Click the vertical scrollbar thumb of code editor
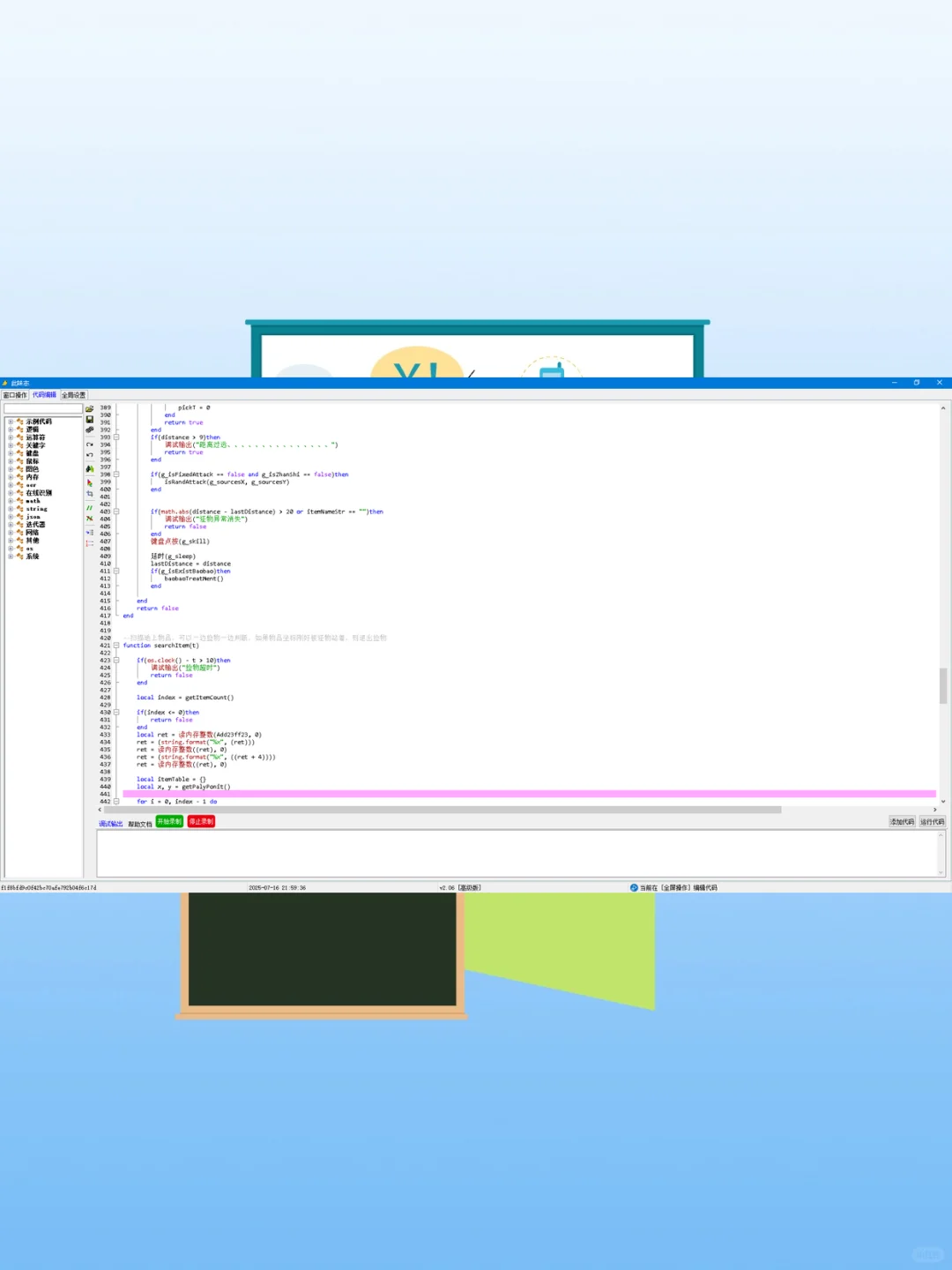This screenshot has height=1270, width=952. pos(942,685)
